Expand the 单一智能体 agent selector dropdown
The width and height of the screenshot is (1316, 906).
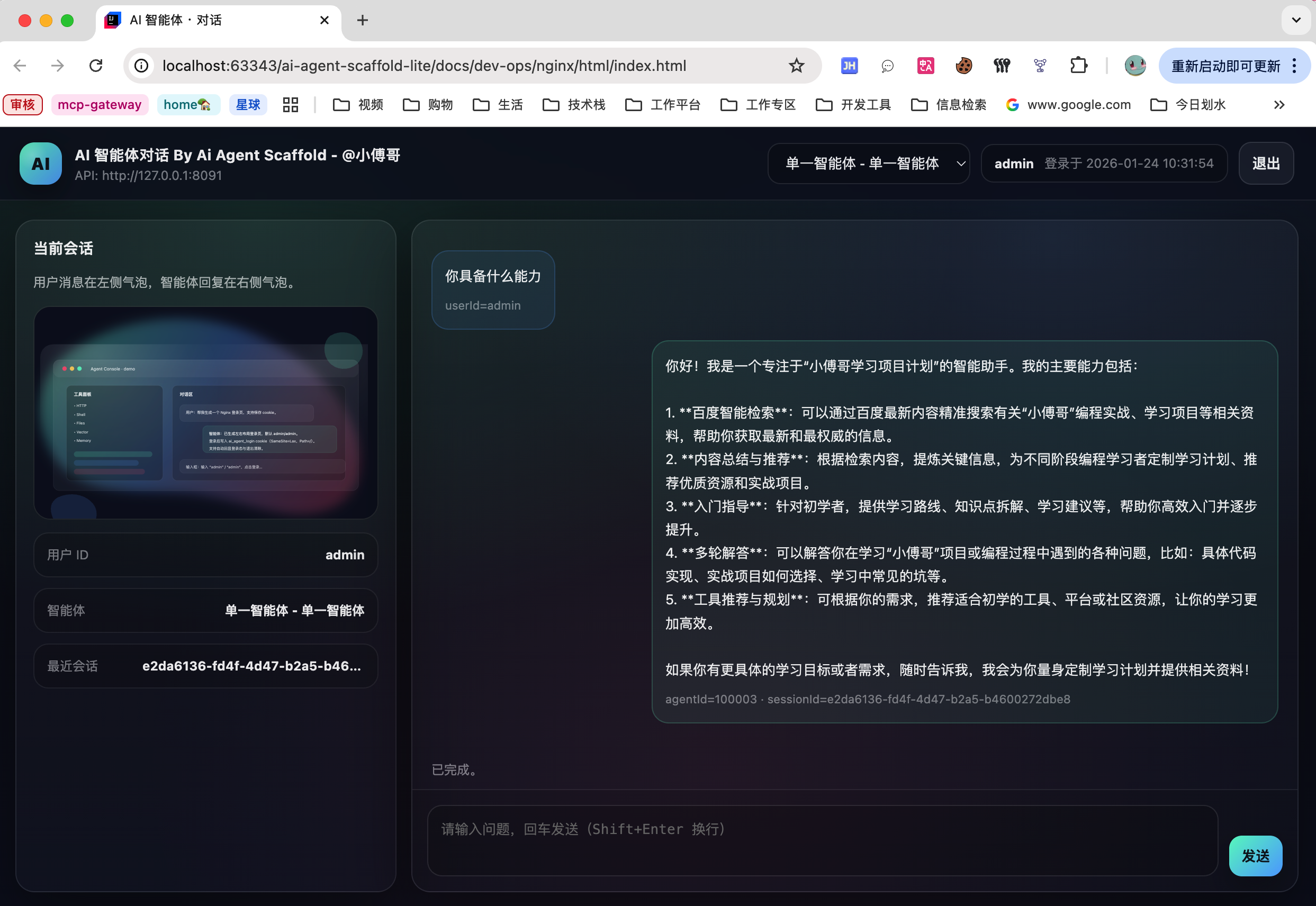pos(869,164)
